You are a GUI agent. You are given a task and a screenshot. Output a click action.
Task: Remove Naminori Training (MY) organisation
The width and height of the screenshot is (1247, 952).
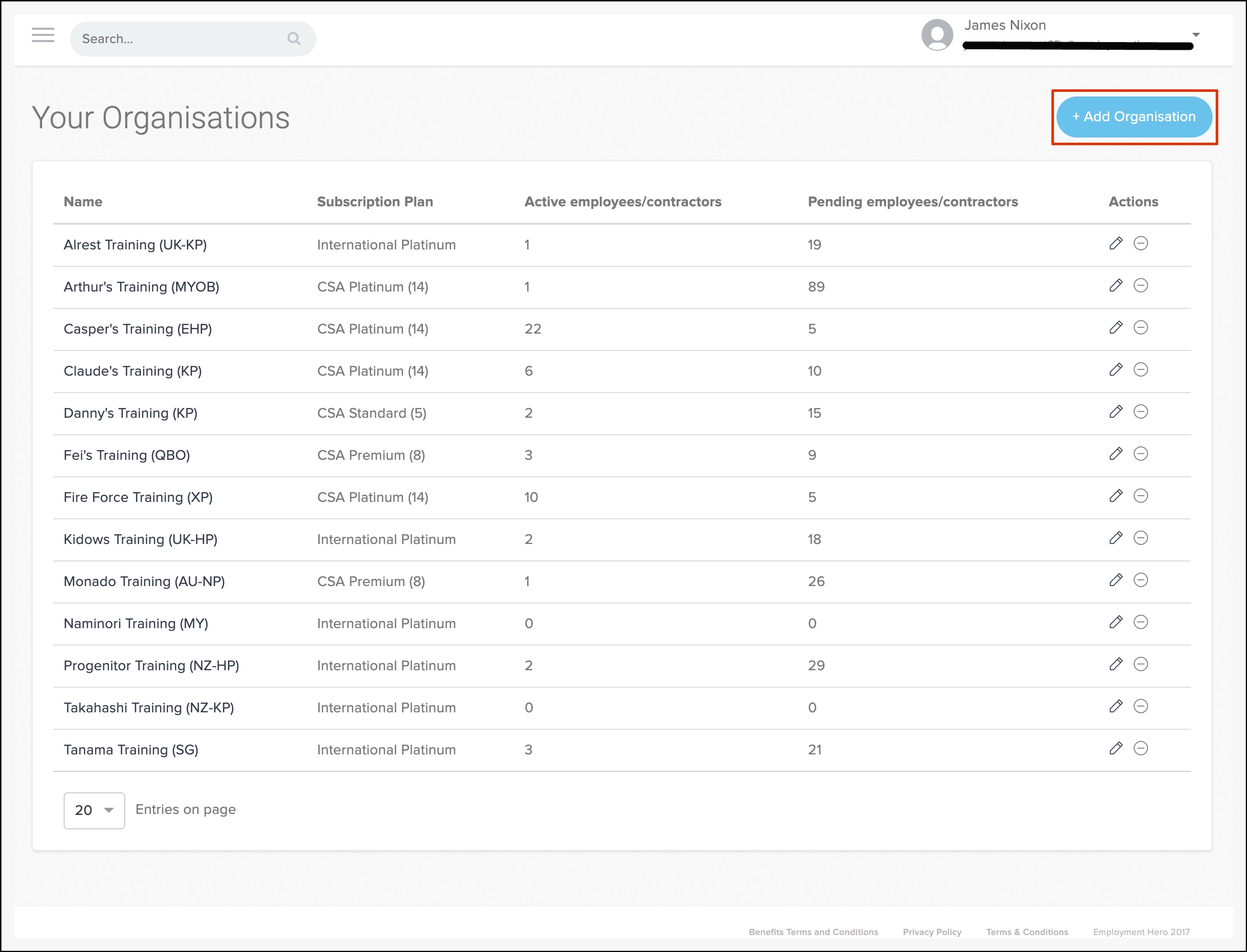(1140, 622)
